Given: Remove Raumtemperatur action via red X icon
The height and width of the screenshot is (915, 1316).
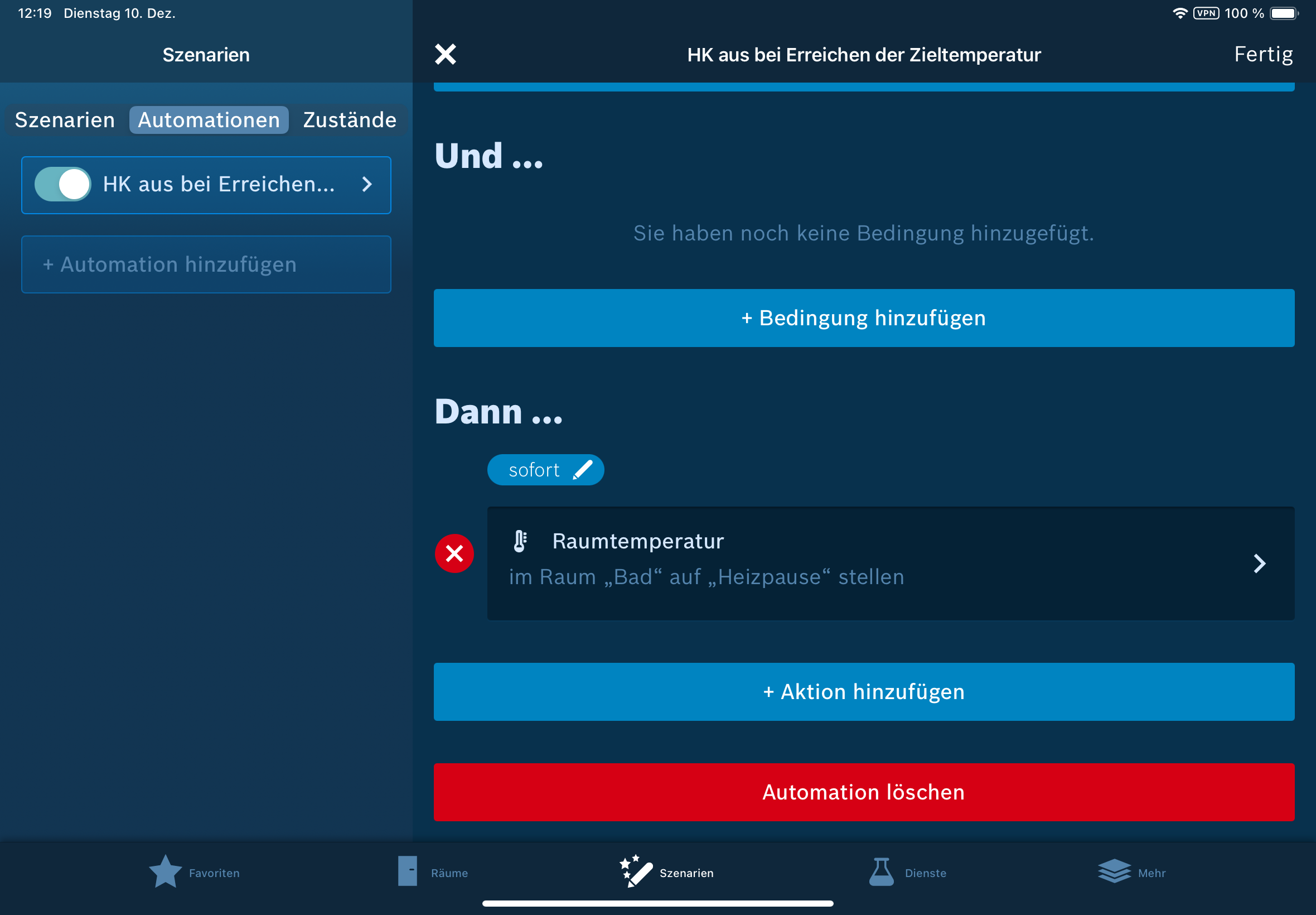Looking at the screenshot, I should pyautogui.click(x=454, y=553).
